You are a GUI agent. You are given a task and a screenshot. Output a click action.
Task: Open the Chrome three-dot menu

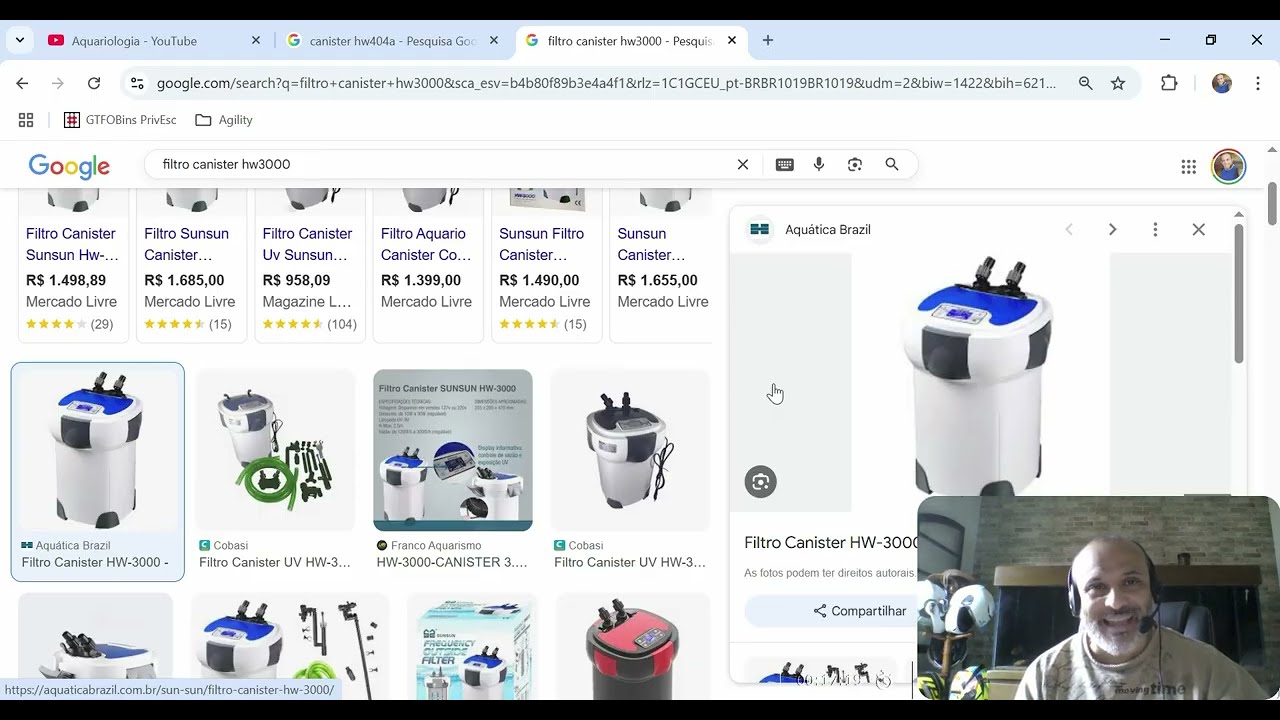(1257, 84)
